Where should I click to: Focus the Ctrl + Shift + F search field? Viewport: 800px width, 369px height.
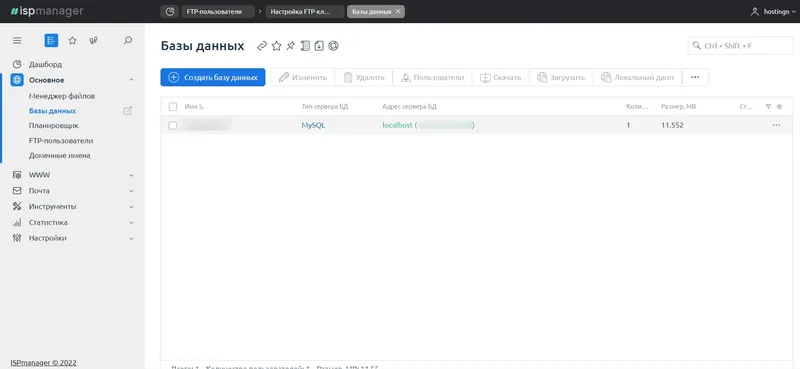point(740,45)
